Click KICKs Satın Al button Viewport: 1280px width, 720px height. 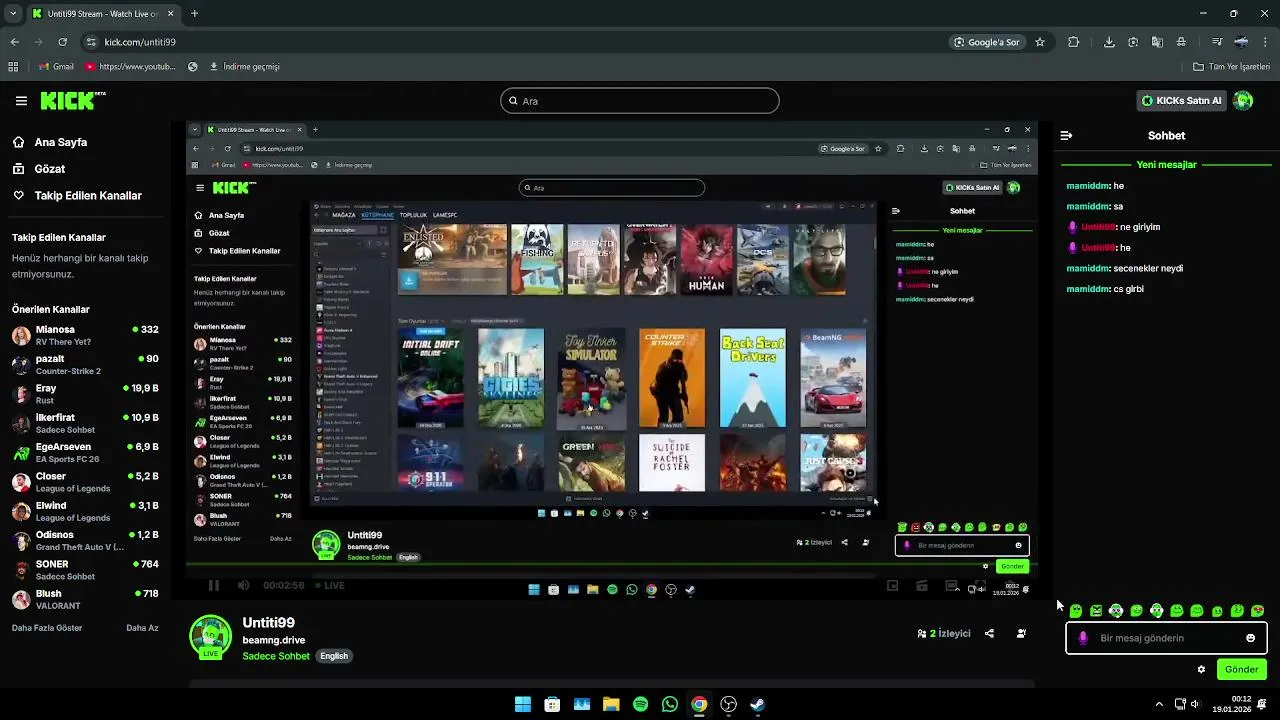[x=1181, y=100]
